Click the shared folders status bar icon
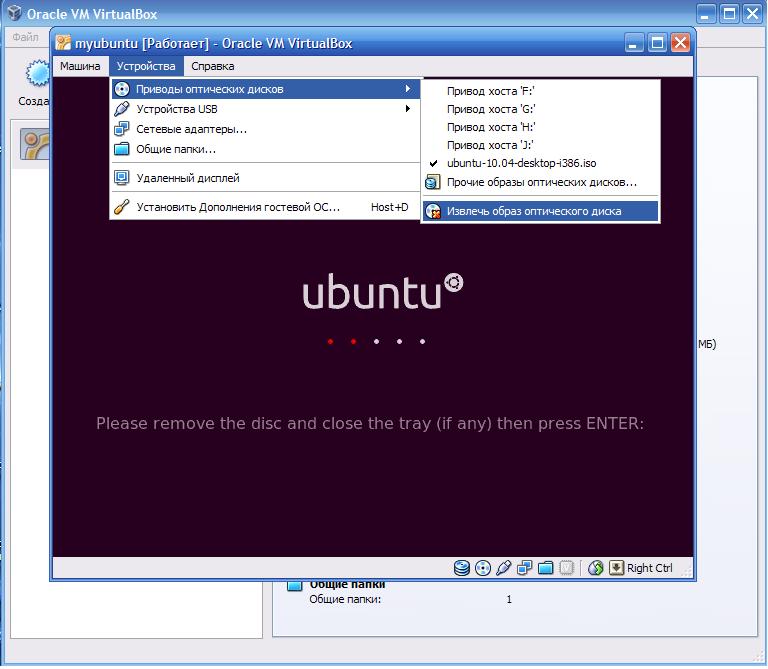Viewport: 768px width, 669px height. point(545,568)
